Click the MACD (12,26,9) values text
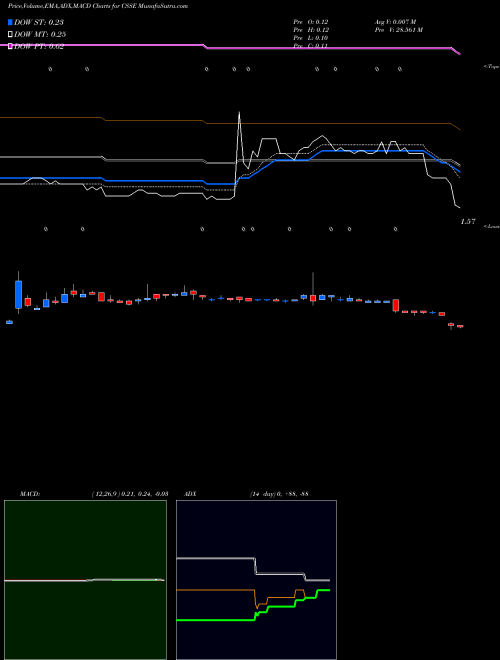Viewport: 500px width, 660px height. tap(130, 493)
